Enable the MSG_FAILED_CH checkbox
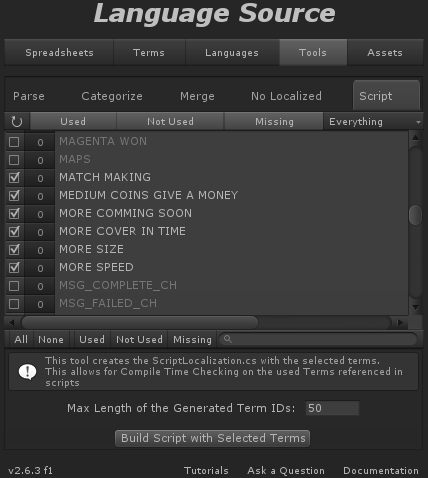 click(x=14, y=304)
